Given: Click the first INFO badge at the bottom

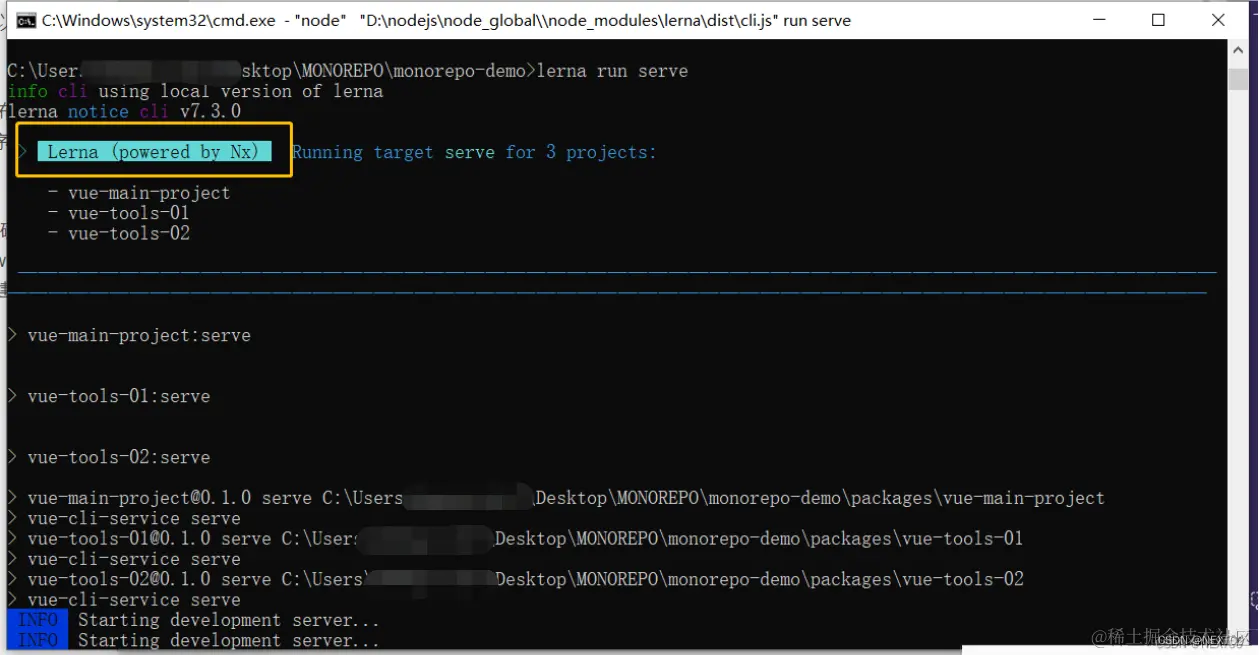Looking at the screenshot, I should [x=36, y=619].
